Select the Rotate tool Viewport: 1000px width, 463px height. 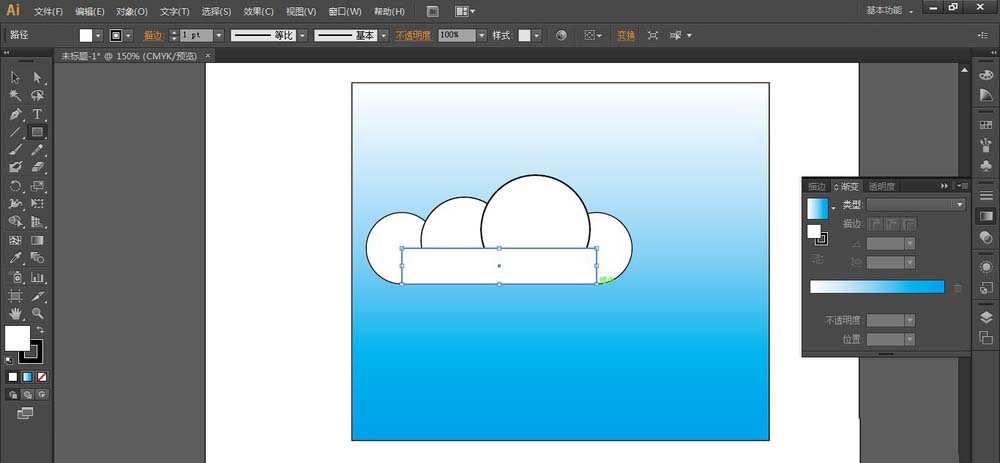tap(16, 186)
